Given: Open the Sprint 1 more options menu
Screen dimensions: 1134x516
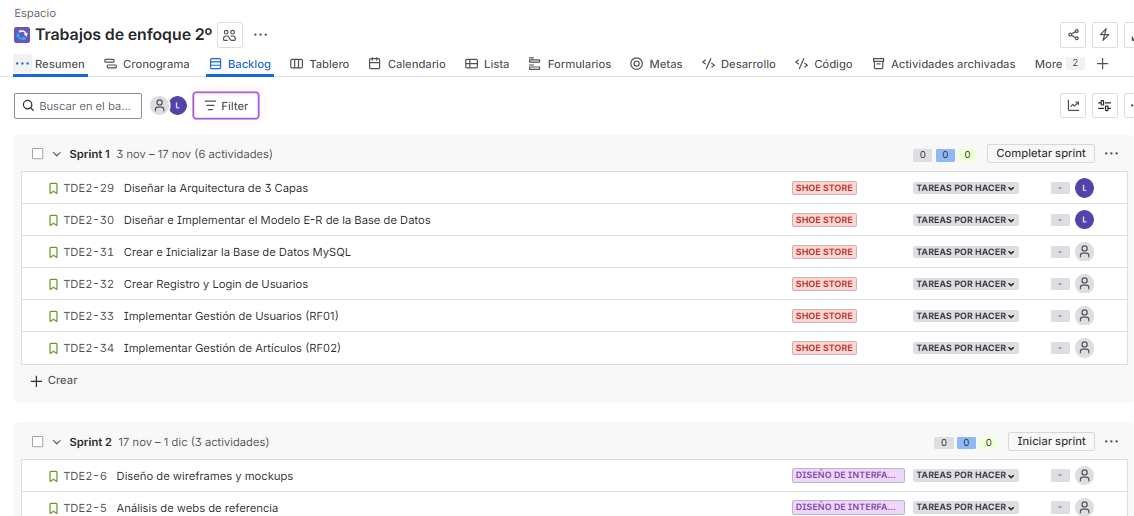Looking at the screenshot, I should [1112, 153].
